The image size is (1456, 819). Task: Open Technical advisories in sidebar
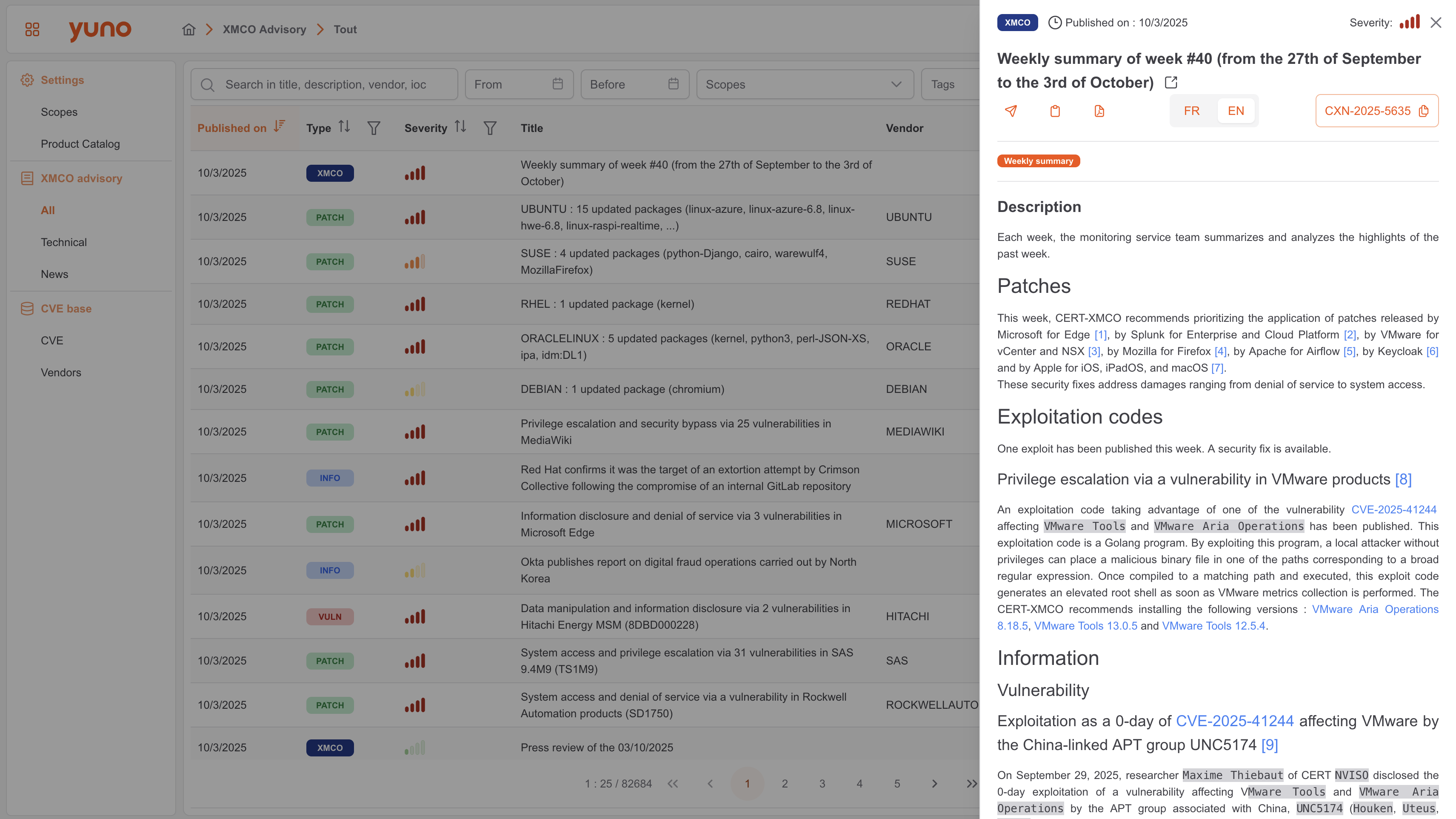click(63, 242)
